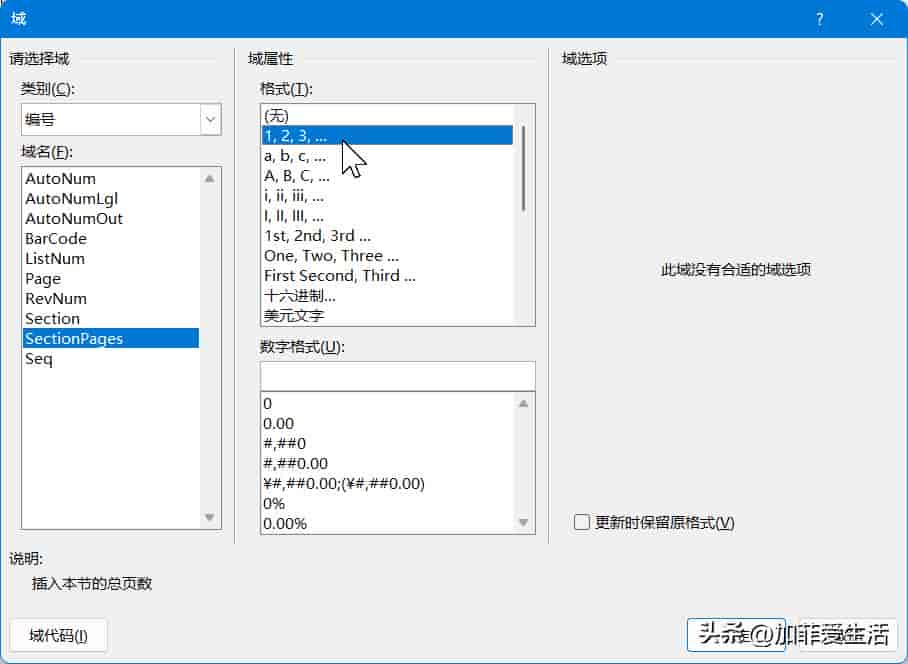Select numeric format 0.00
The width and height of the screenshot is (908, 664).
[x=387, y=423]
